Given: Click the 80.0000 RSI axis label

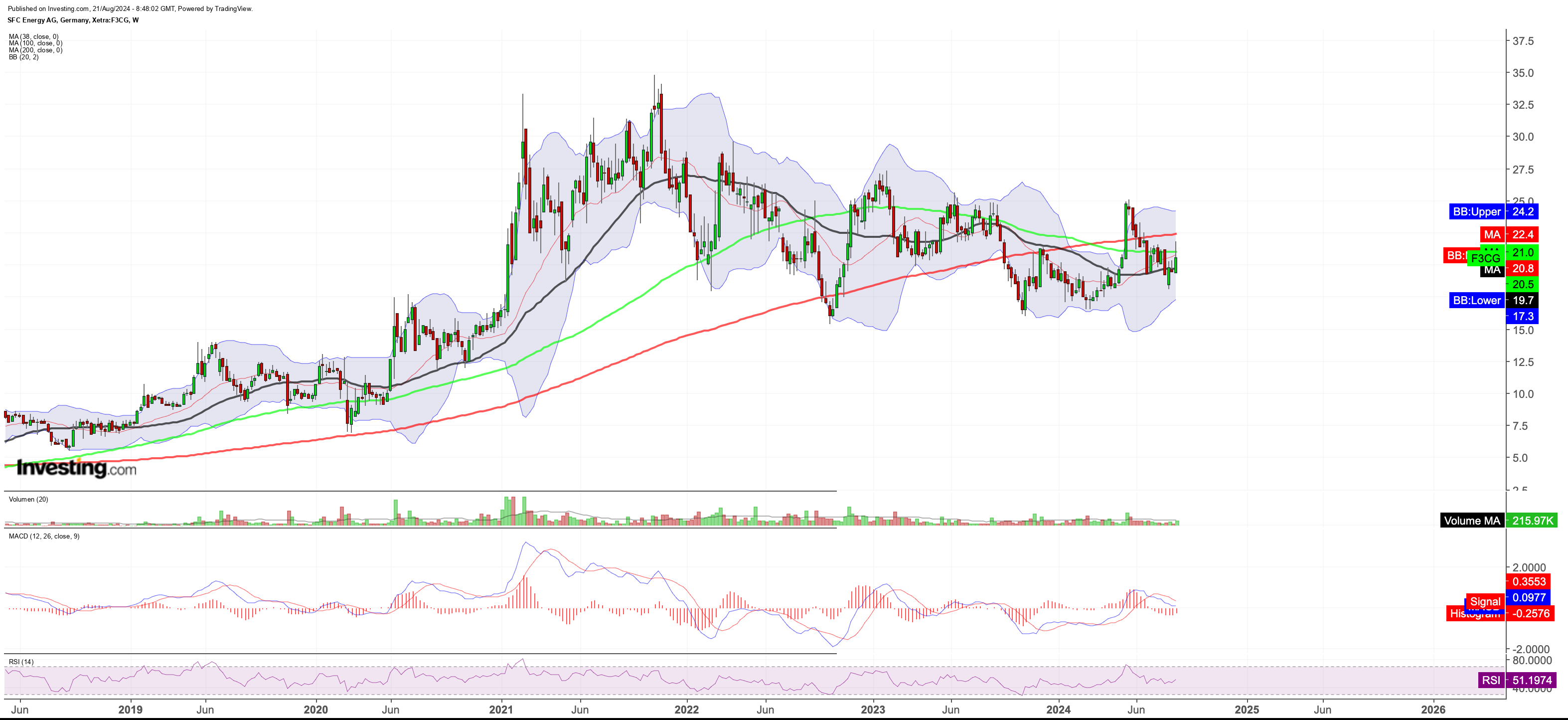Looking at the screenshot, I should tap(1532, 660).
